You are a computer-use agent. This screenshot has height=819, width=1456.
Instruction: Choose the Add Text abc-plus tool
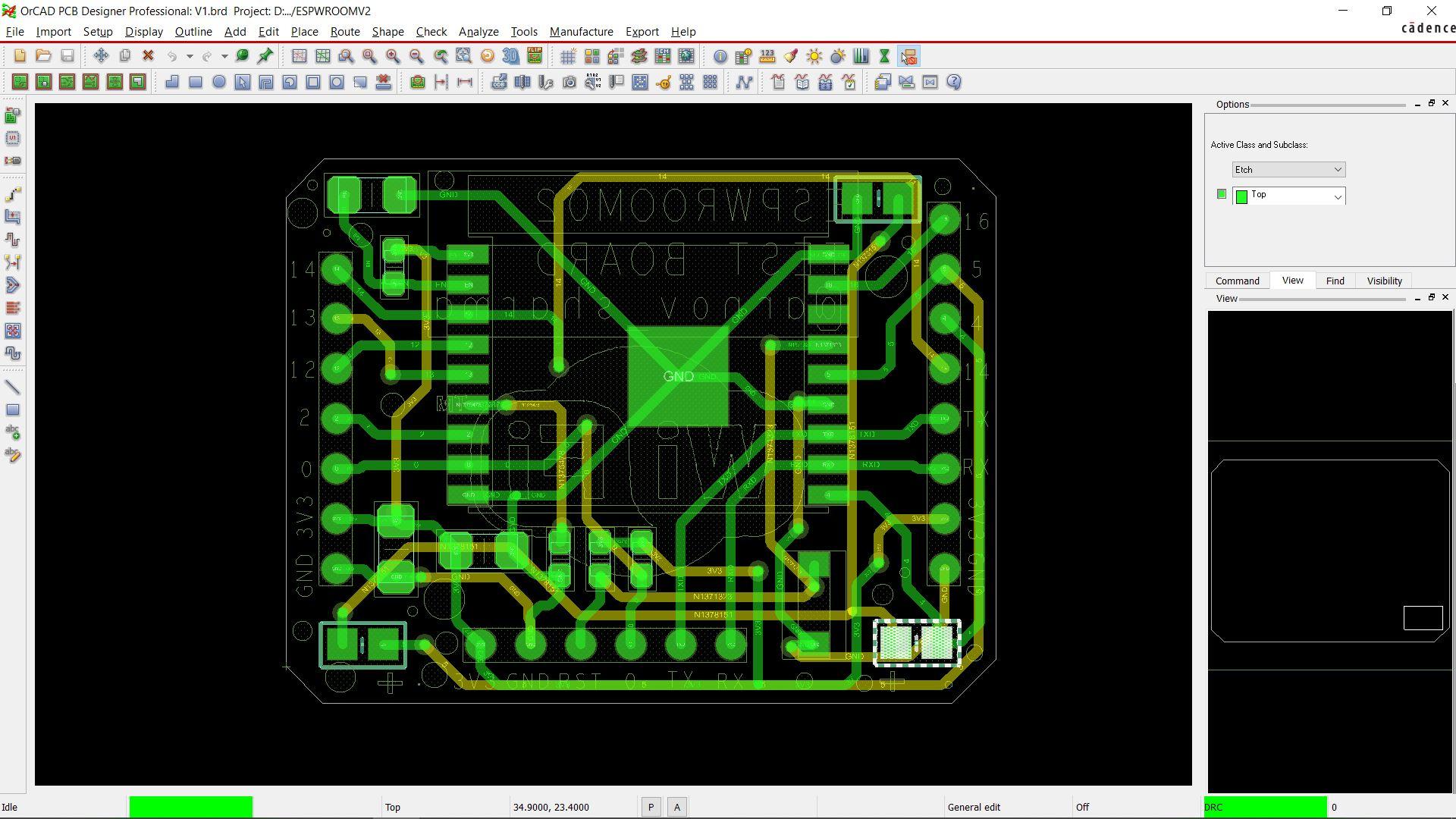pyautogui.click(x=13, y=432)
